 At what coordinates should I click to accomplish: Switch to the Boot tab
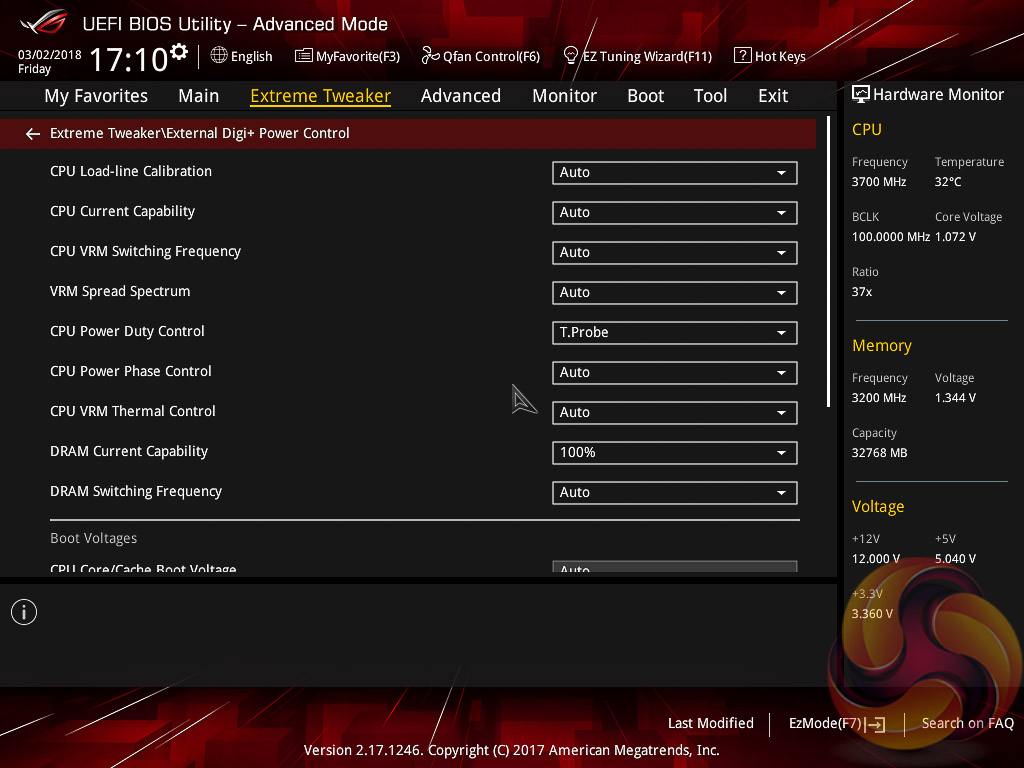(x=645, y=96)
